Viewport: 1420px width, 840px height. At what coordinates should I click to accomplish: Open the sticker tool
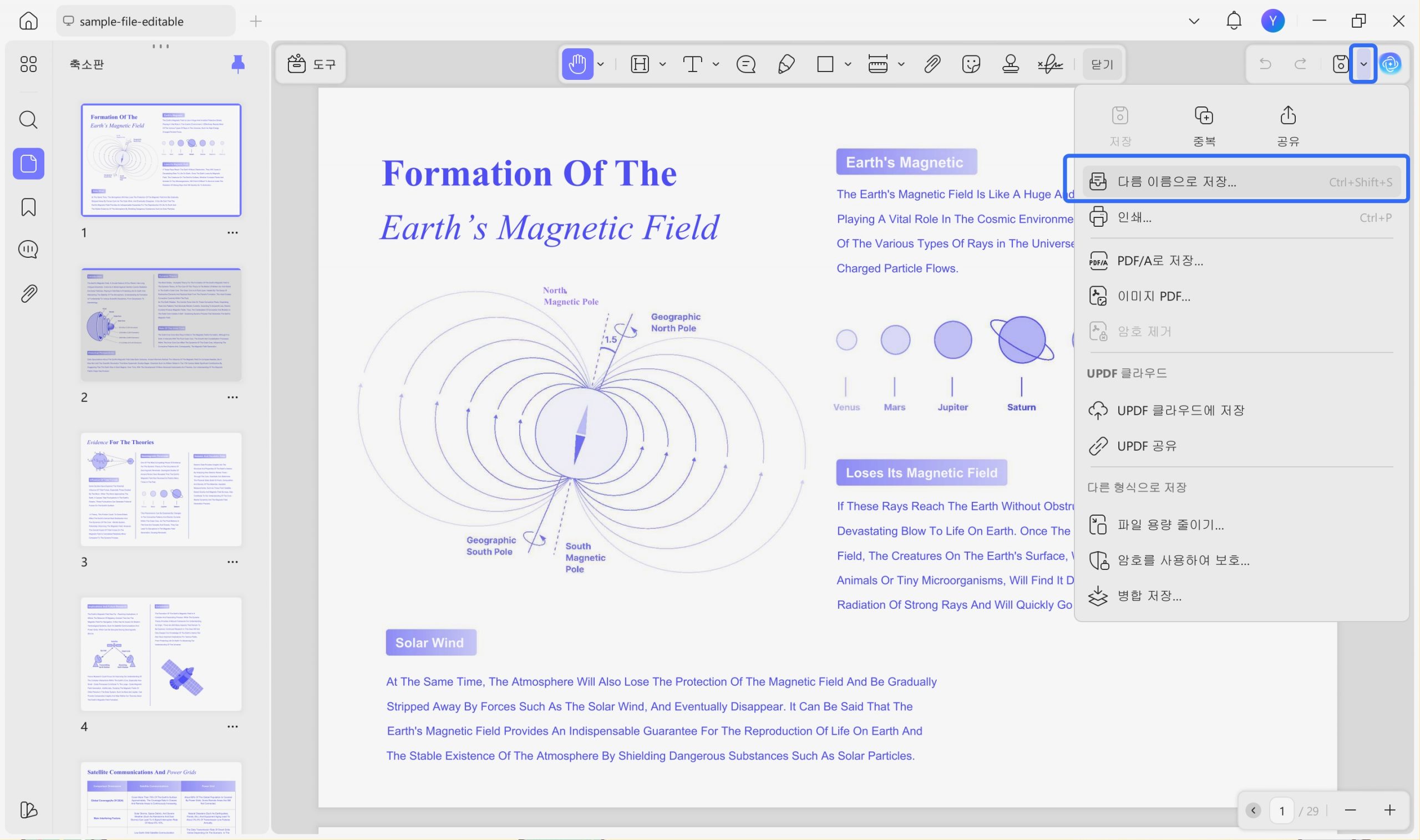point(971,64)
